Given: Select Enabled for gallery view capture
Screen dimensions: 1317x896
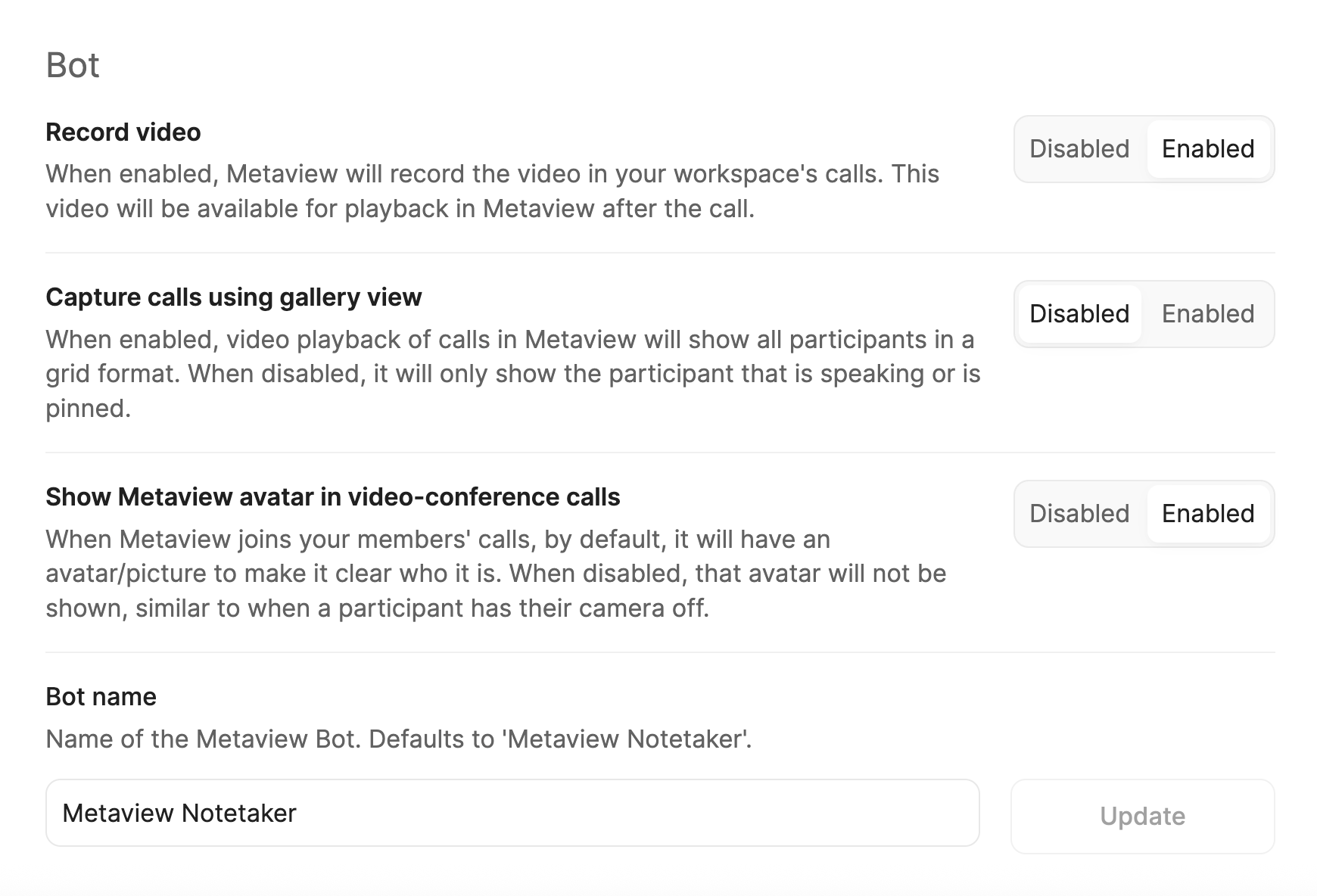Looking at the screenshot, I should [1208, 314].
